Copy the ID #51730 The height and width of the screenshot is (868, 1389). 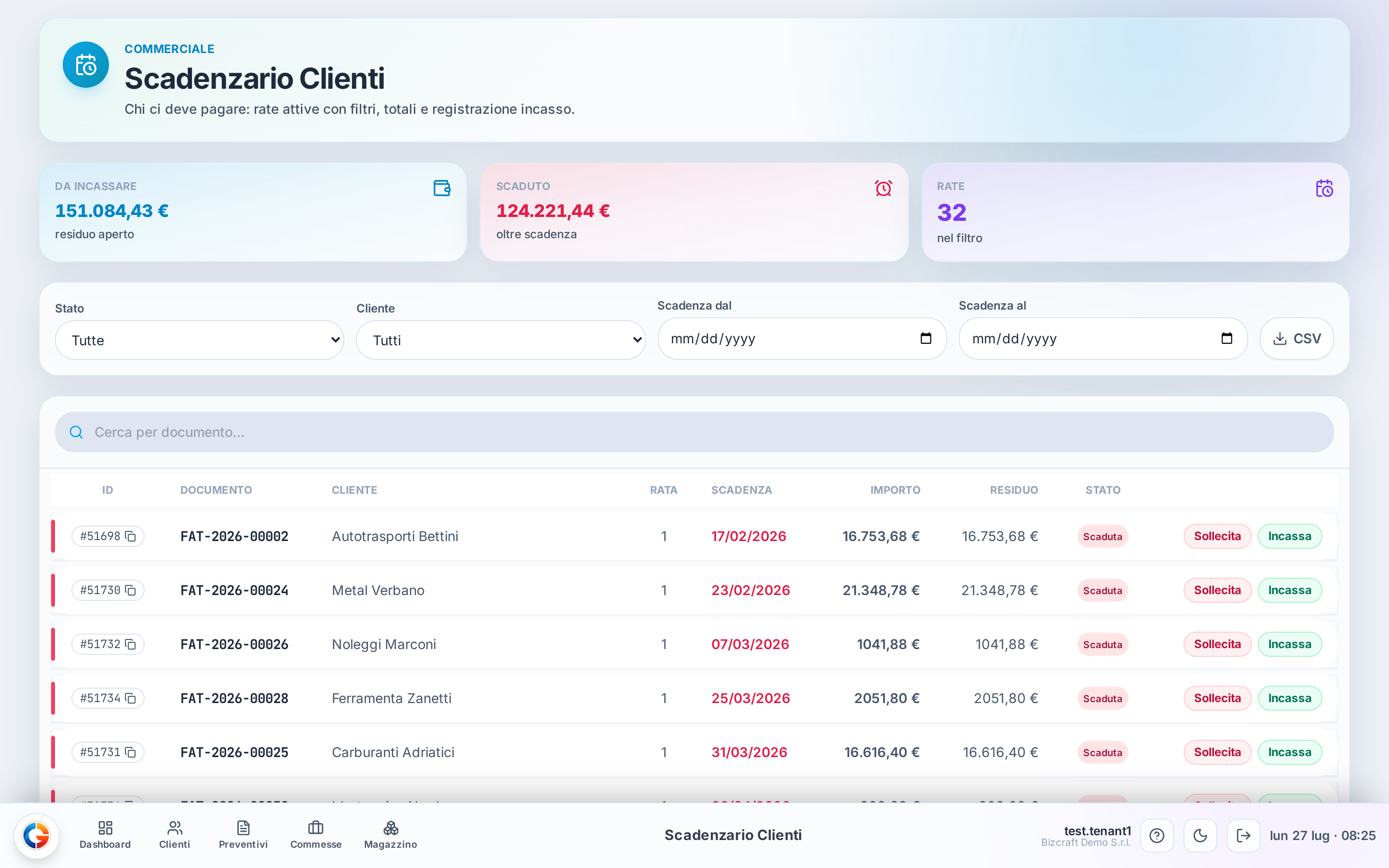point(131,590)
